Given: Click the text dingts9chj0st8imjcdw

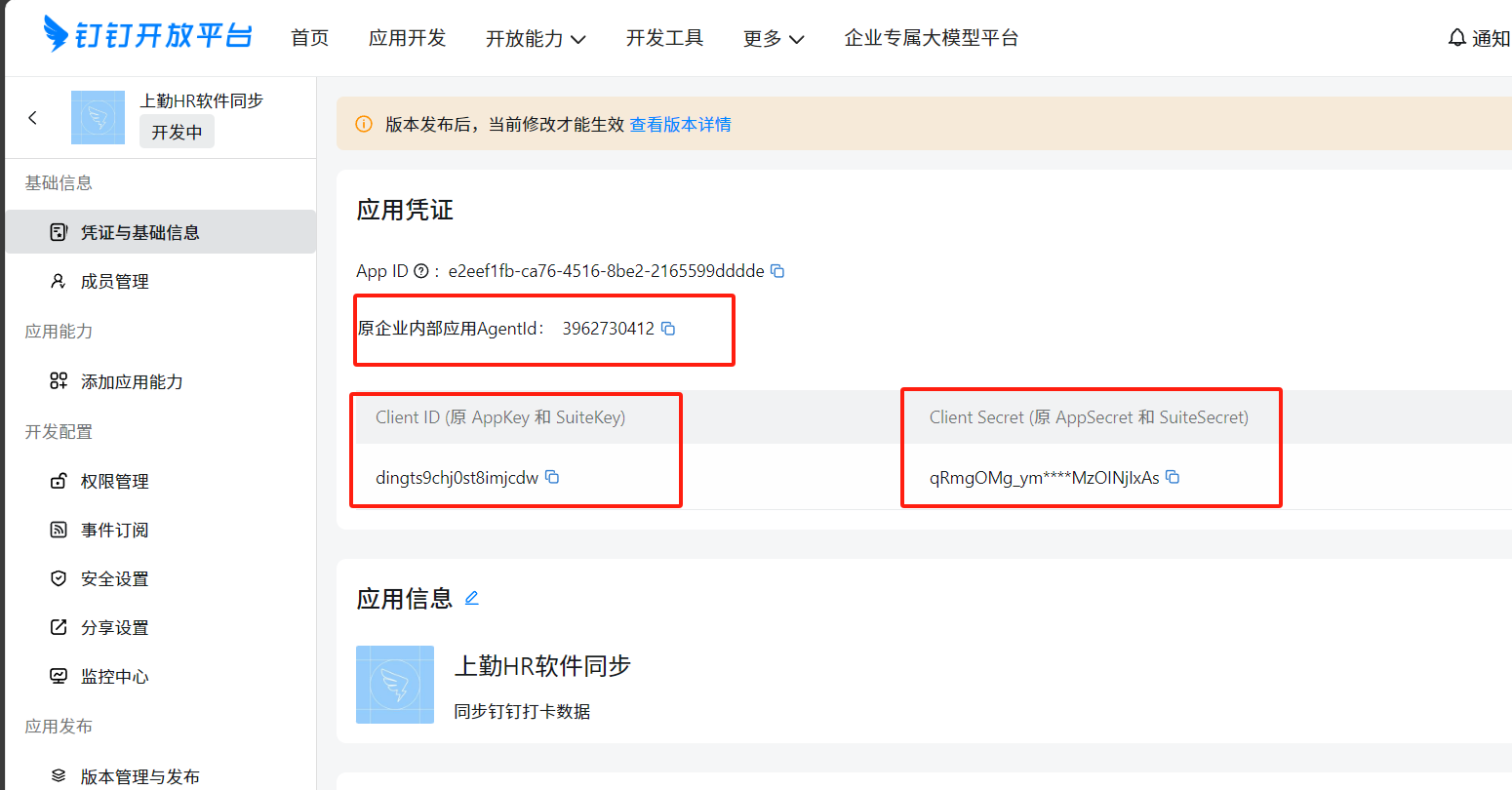Looking at the screenshot, I should coord(457,477).
